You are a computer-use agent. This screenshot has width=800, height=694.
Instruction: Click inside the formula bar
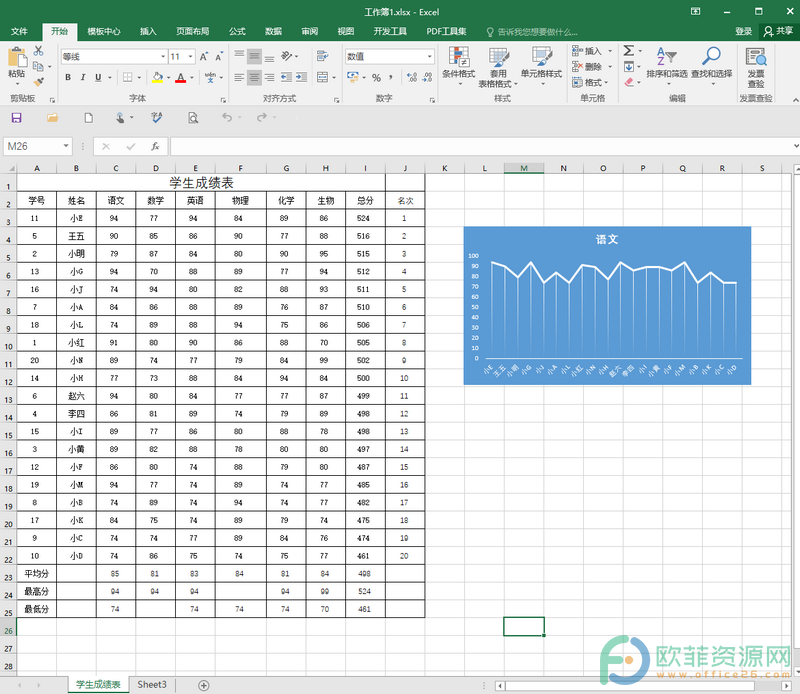click(480, 146)
